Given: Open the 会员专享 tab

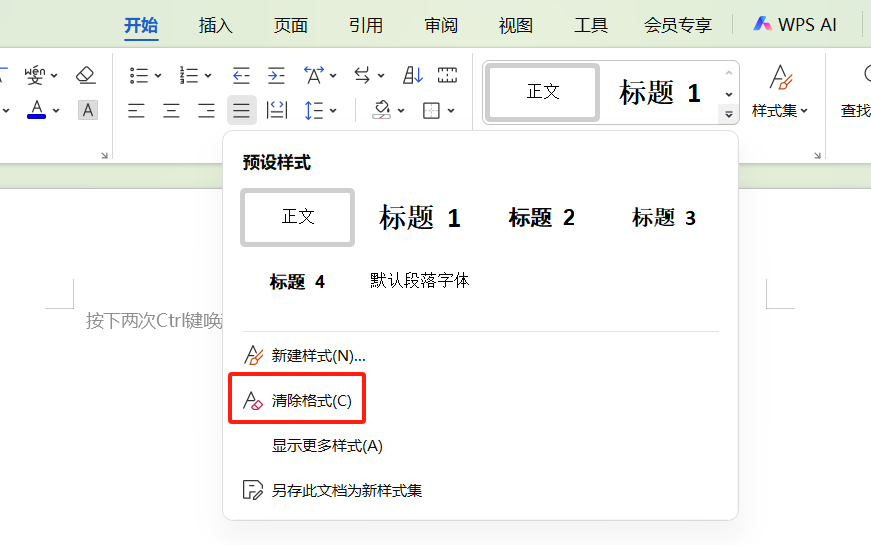Looking at the screenshot, I should (x=678, y=25).
